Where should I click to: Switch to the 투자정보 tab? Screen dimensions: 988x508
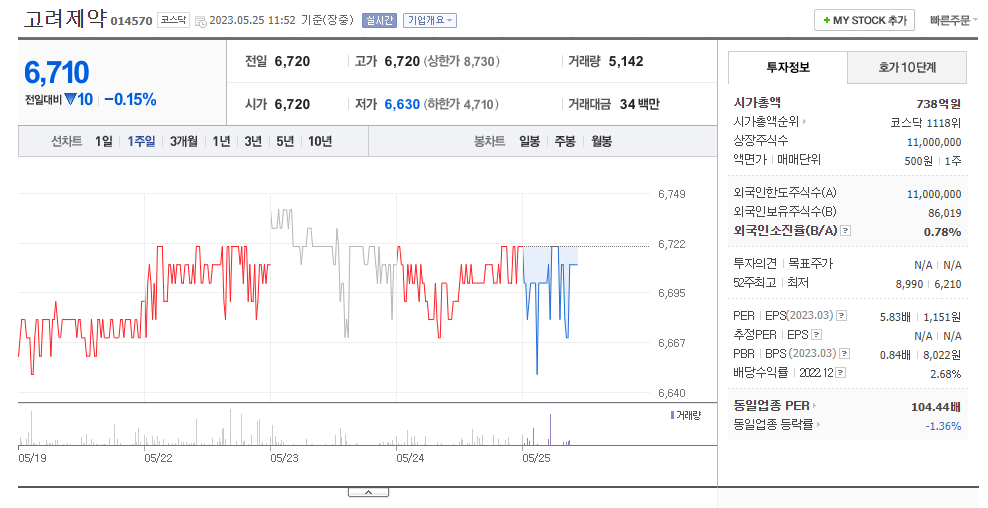tap(788, 67)
